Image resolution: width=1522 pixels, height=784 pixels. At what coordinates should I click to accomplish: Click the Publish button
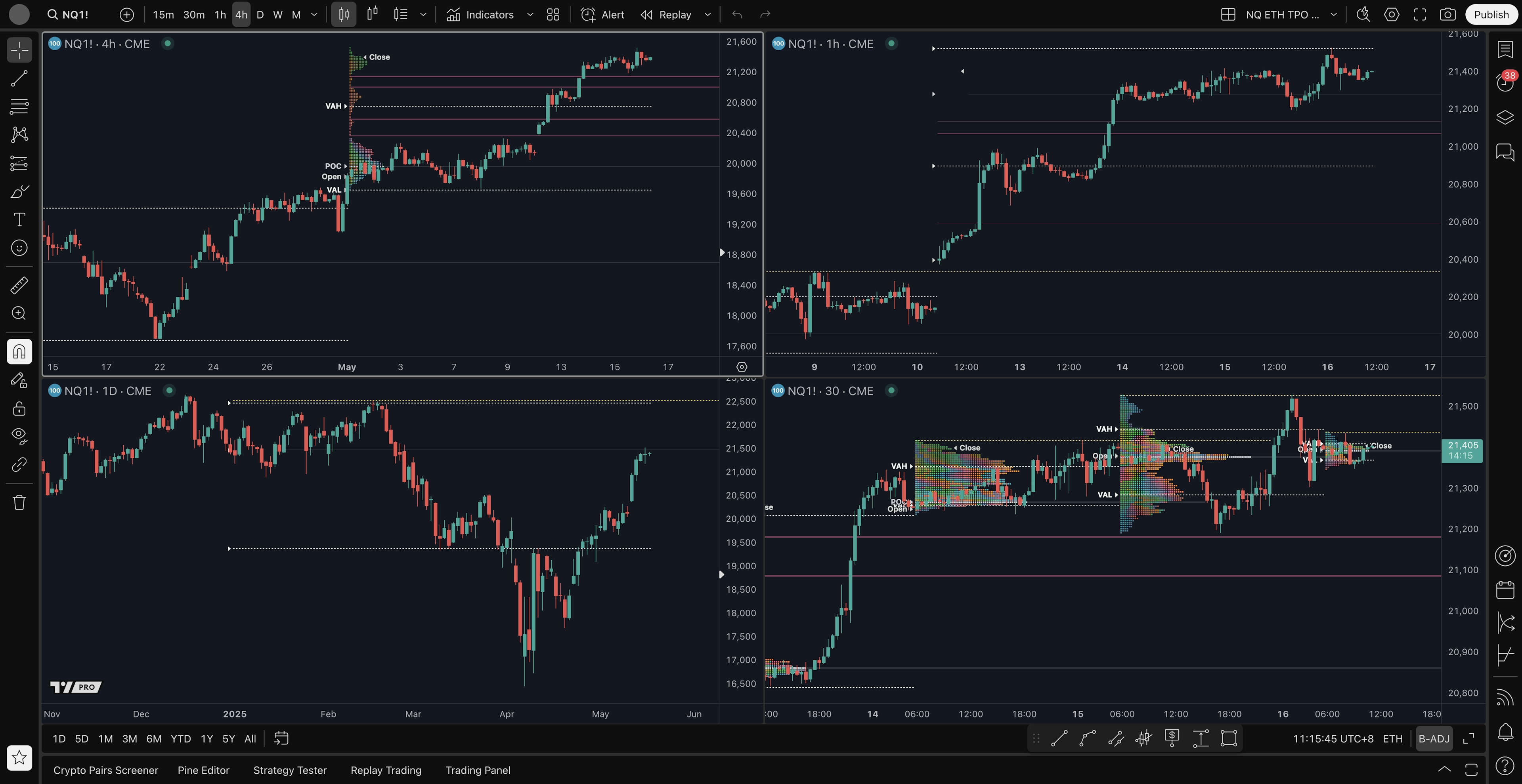(x=1491, y=15)
